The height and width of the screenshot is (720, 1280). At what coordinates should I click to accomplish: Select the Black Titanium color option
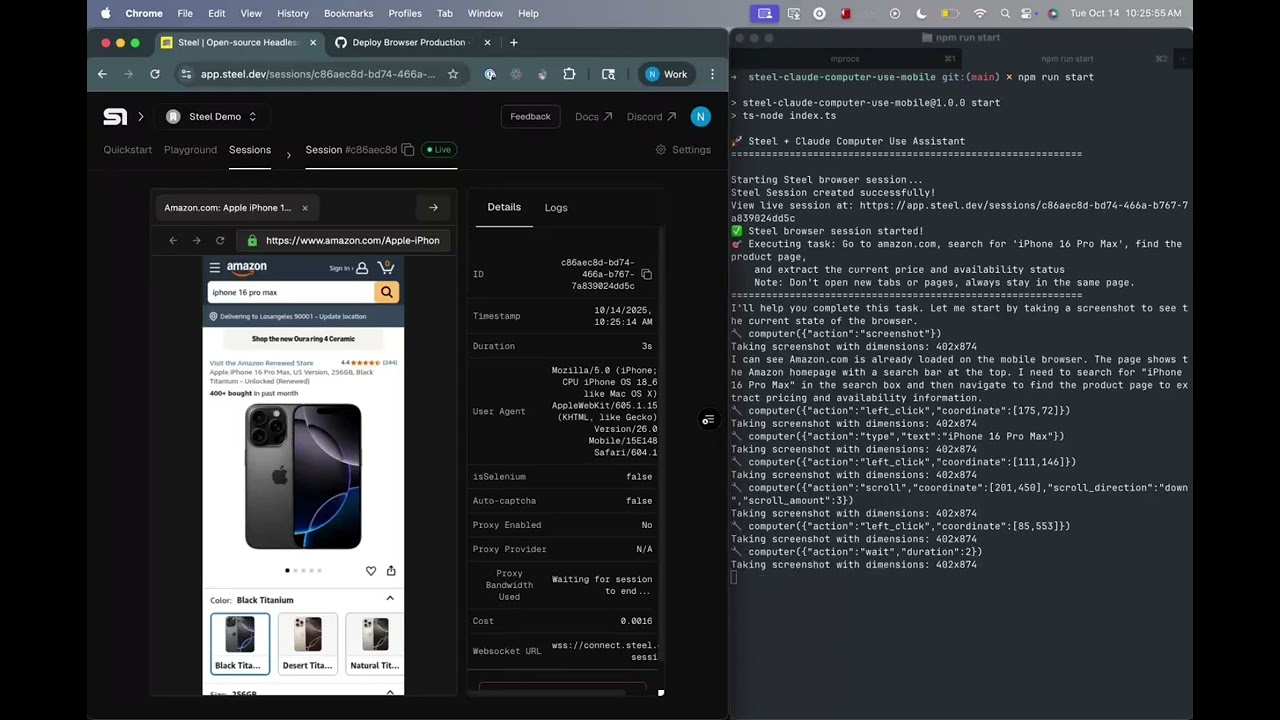click(240, 644)
